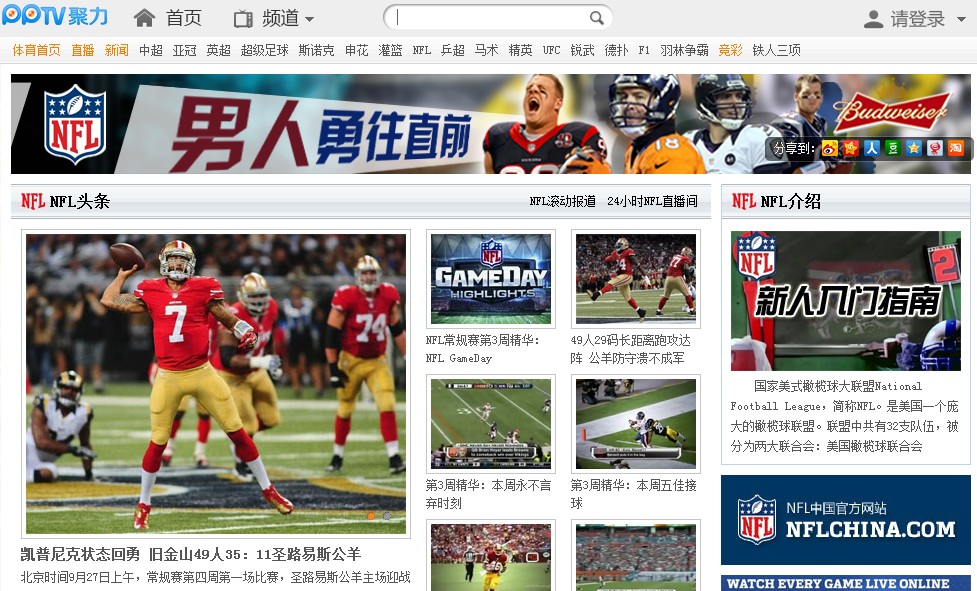This screenshot has width=977, height=591.
Task: Click the 频道 TV icon
Action: 243,19
